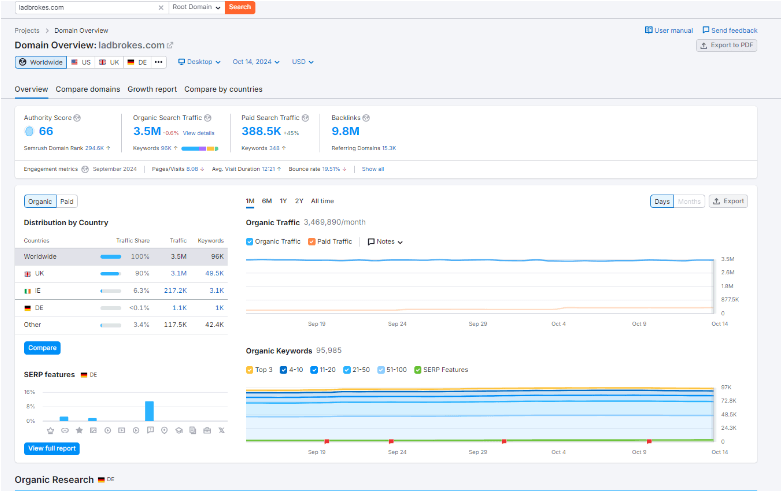781x492 pixels.
Task: Click the Authority Score blue circle icon
Action: coord(29,131)
